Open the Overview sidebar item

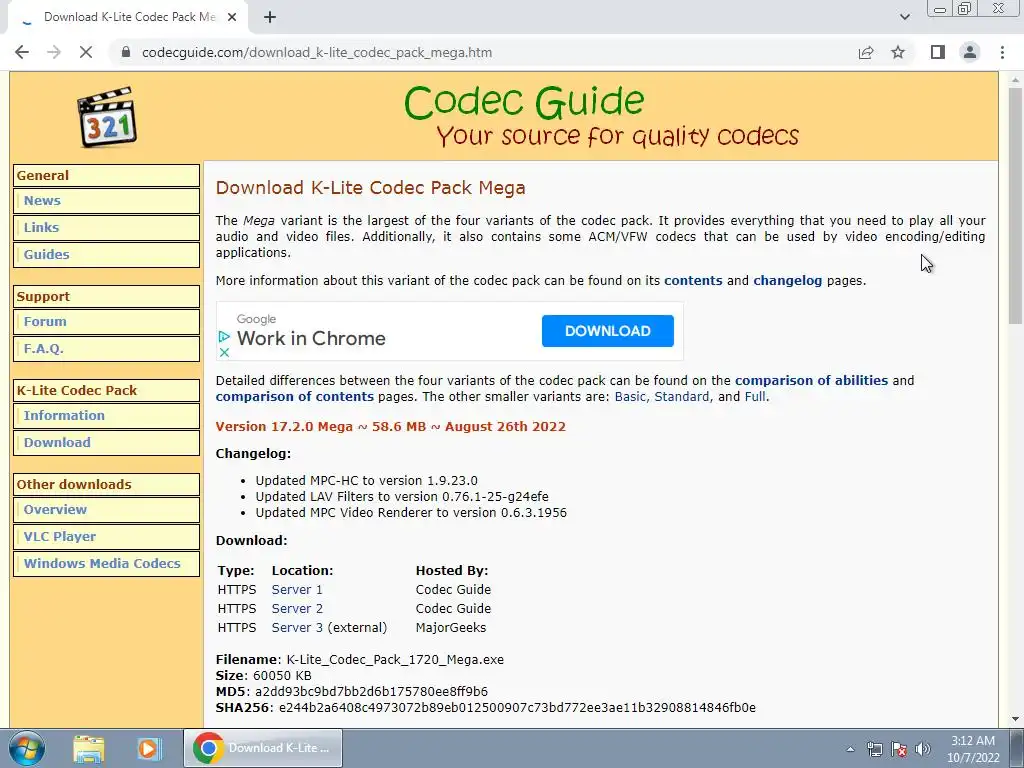106,510
